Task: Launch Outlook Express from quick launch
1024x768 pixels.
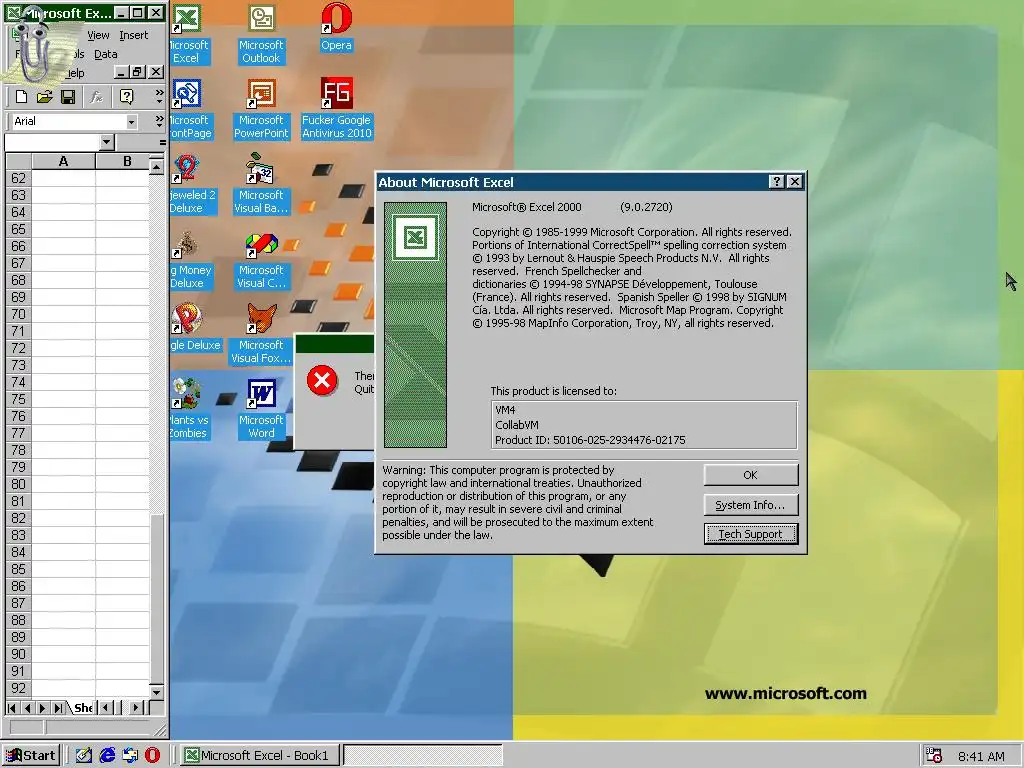Action: click(130, 756)
